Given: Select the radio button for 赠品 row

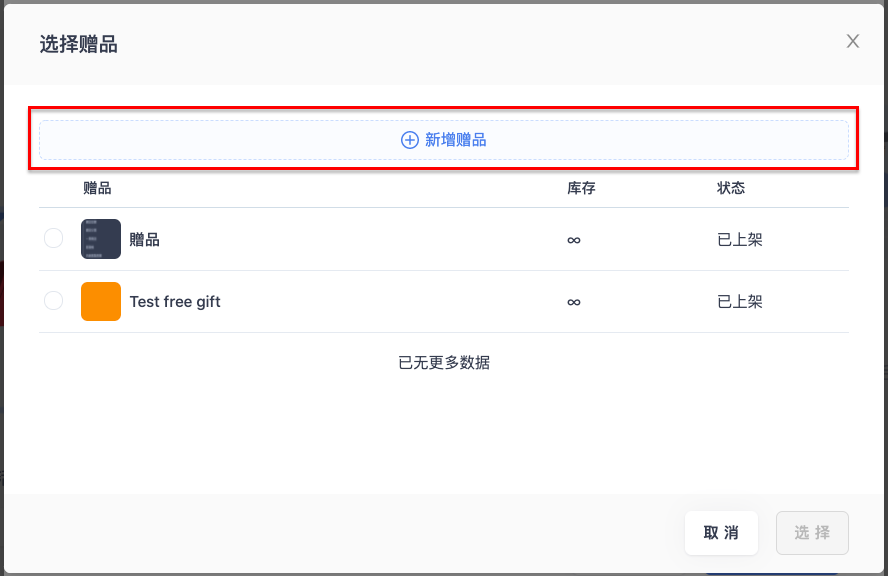Looking at the screenshot, I should (x=54, y=238).
